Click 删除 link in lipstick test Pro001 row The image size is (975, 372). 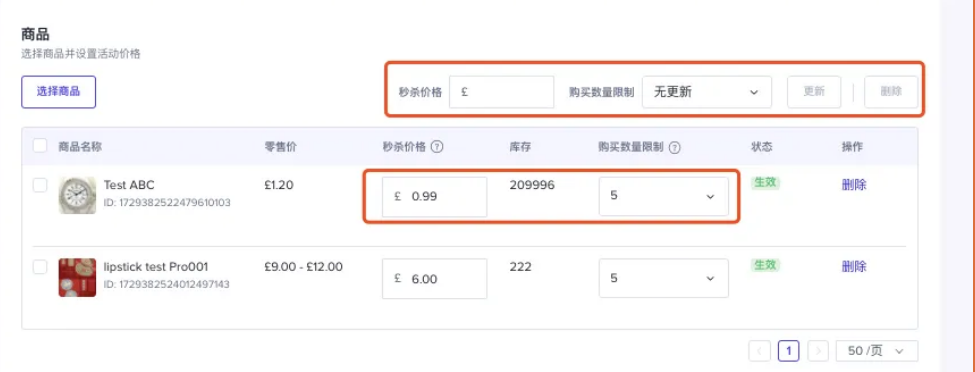(854, 267)
